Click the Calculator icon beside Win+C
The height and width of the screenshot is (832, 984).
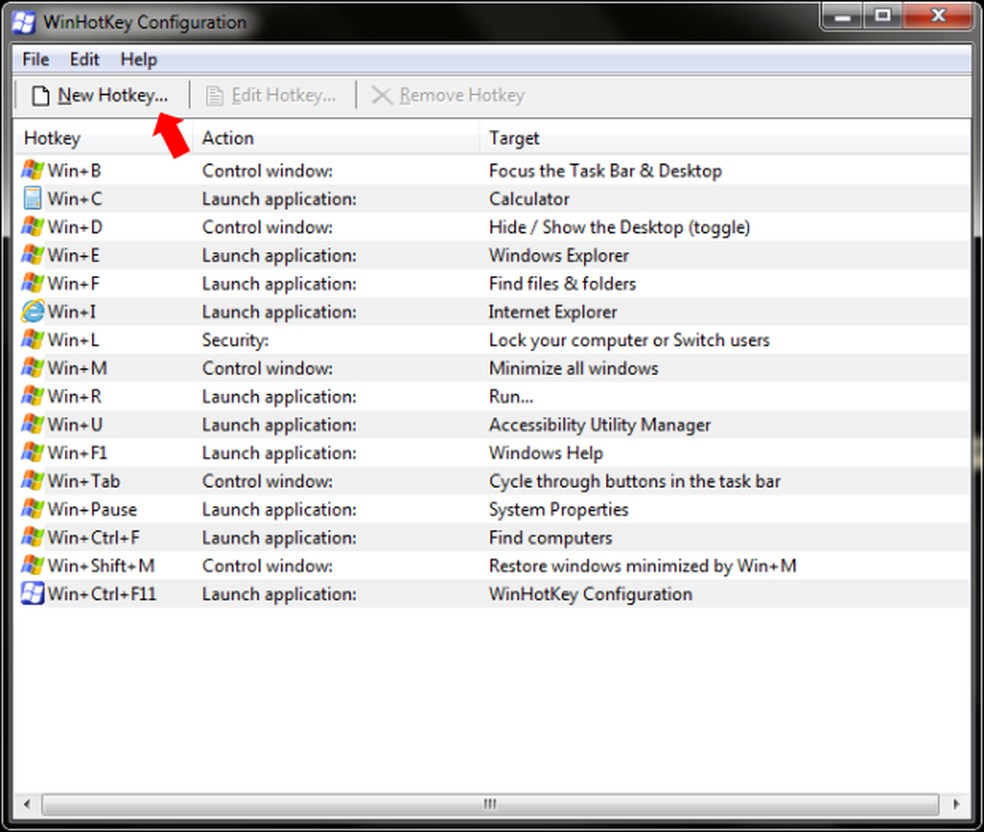32,199
